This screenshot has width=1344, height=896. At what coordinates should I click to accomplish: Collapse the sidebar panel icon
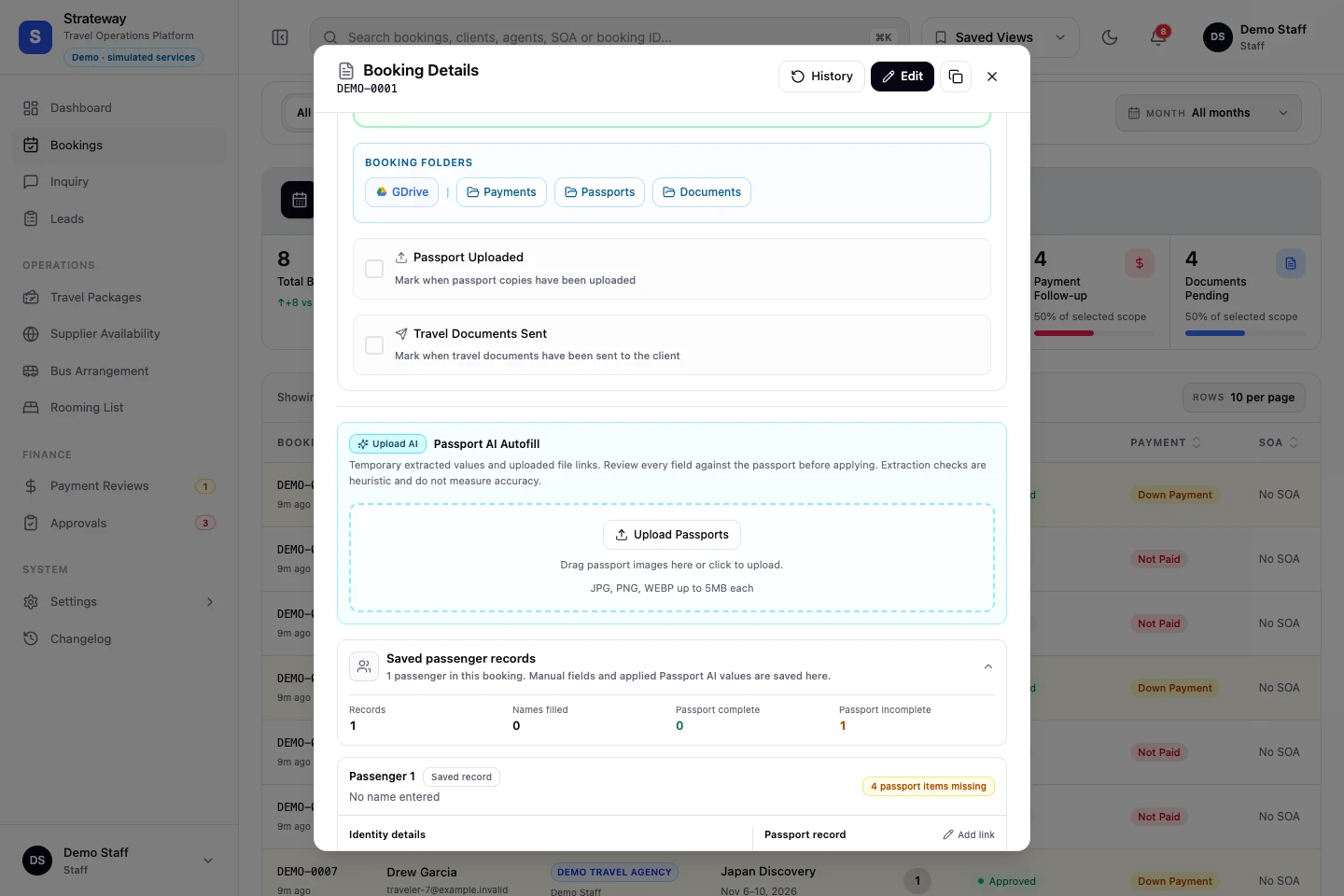tap(280, 37)
